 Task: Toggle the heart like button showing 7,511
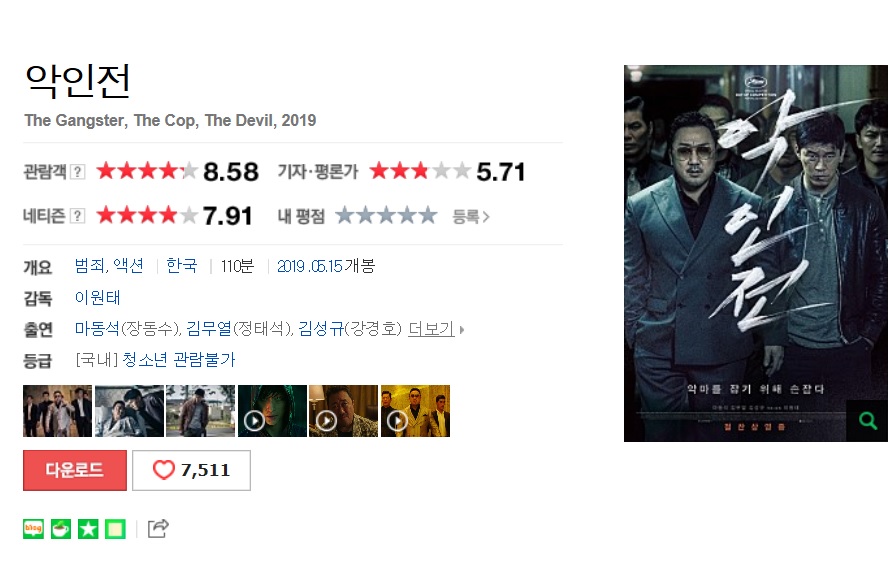pyautogui.click(x=192, y=470)
